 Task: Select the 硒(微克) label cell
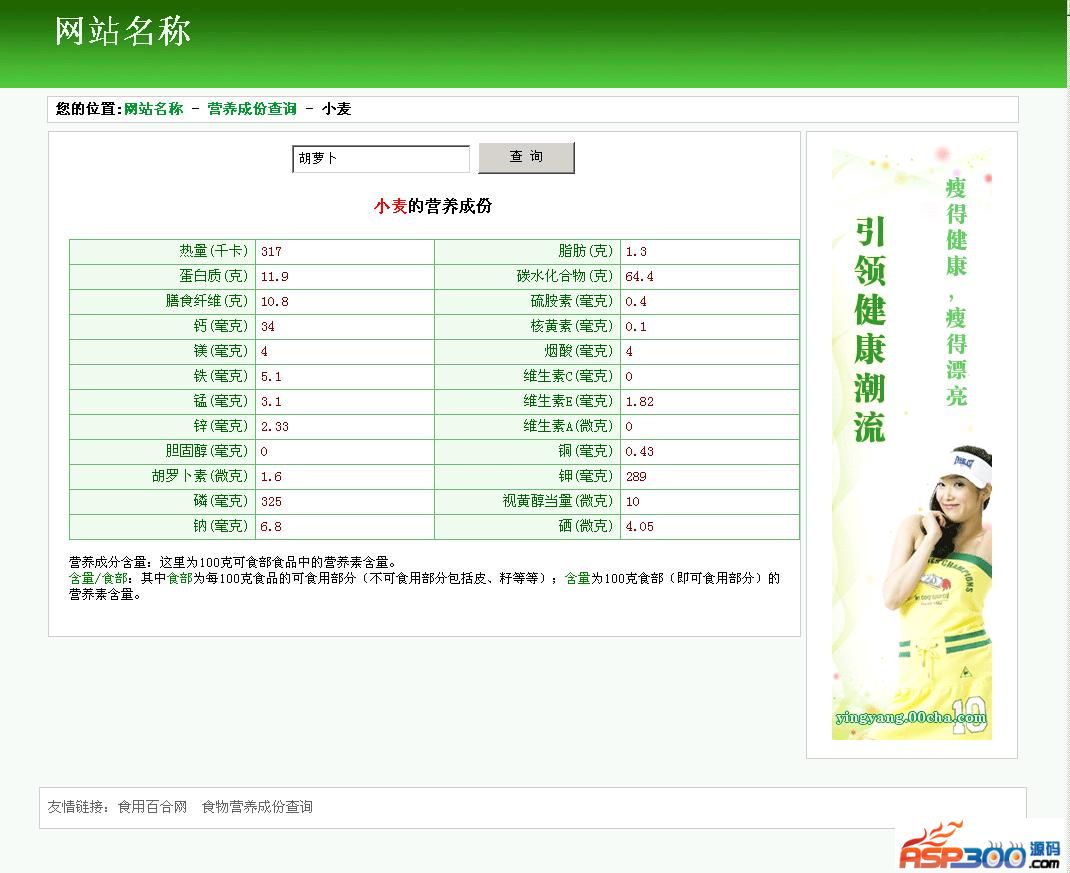(527, 526)
